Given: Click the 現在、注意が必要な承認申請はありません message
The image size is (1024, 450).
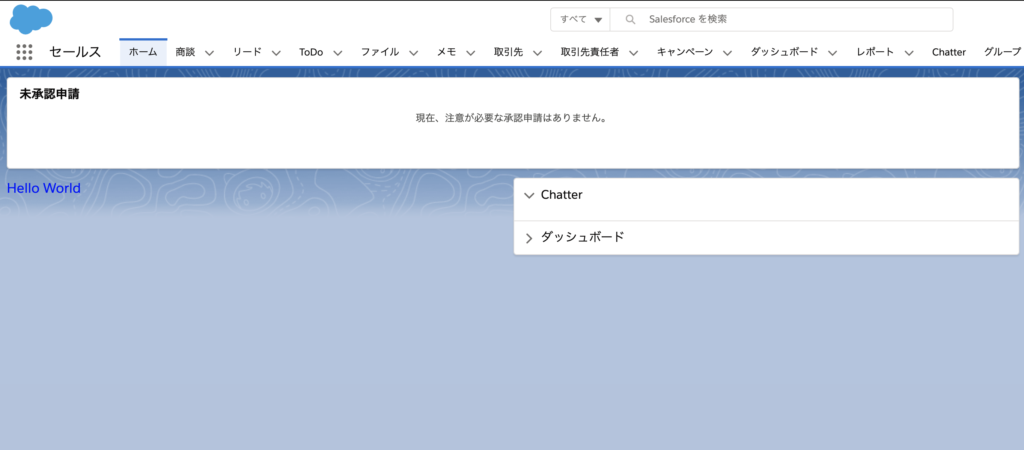Looking at the screenshot, I should click(x=511, y=119).
